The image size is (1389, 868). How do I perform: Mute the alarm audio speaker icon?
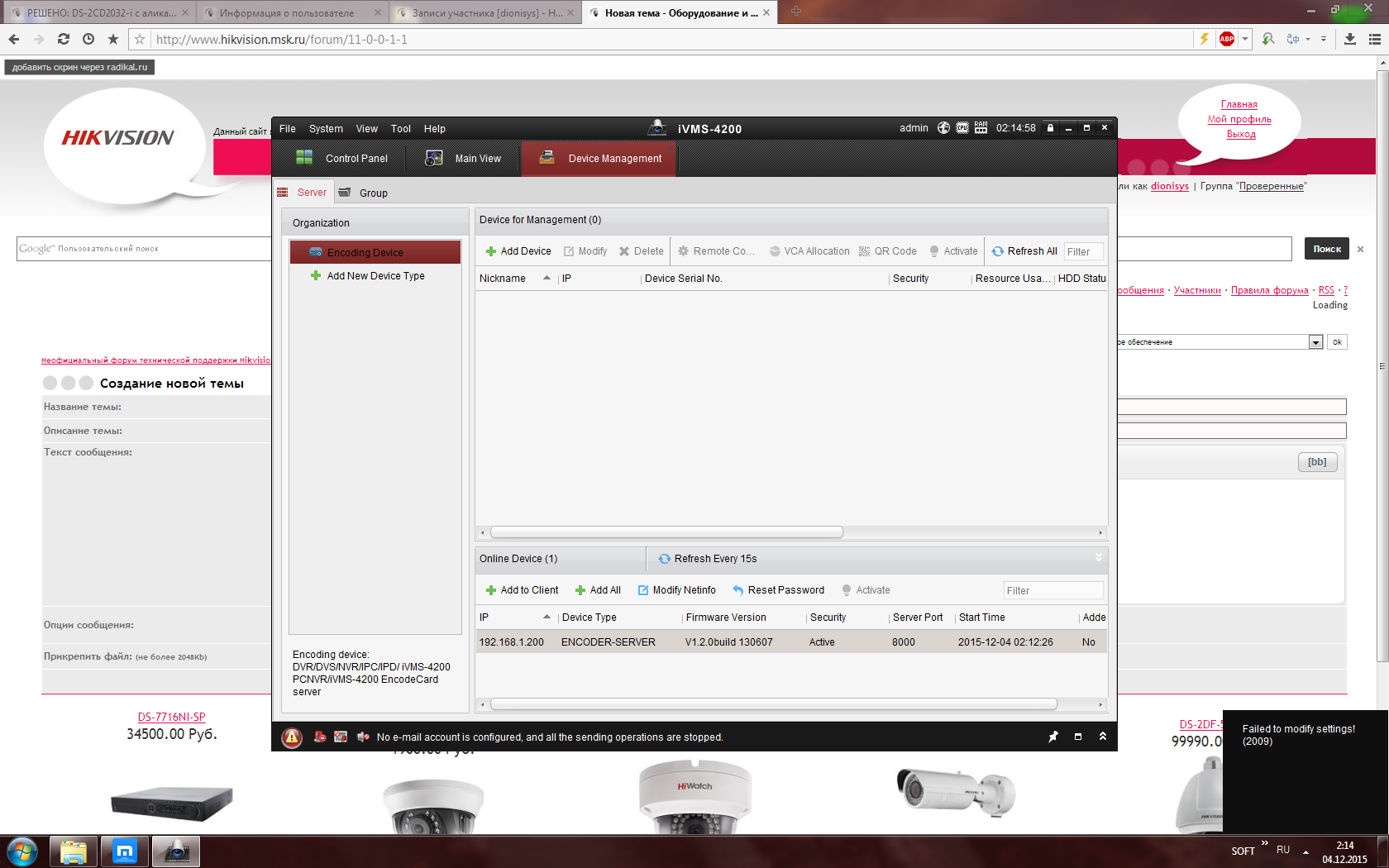pyautogui.click(x=363, y=737)
